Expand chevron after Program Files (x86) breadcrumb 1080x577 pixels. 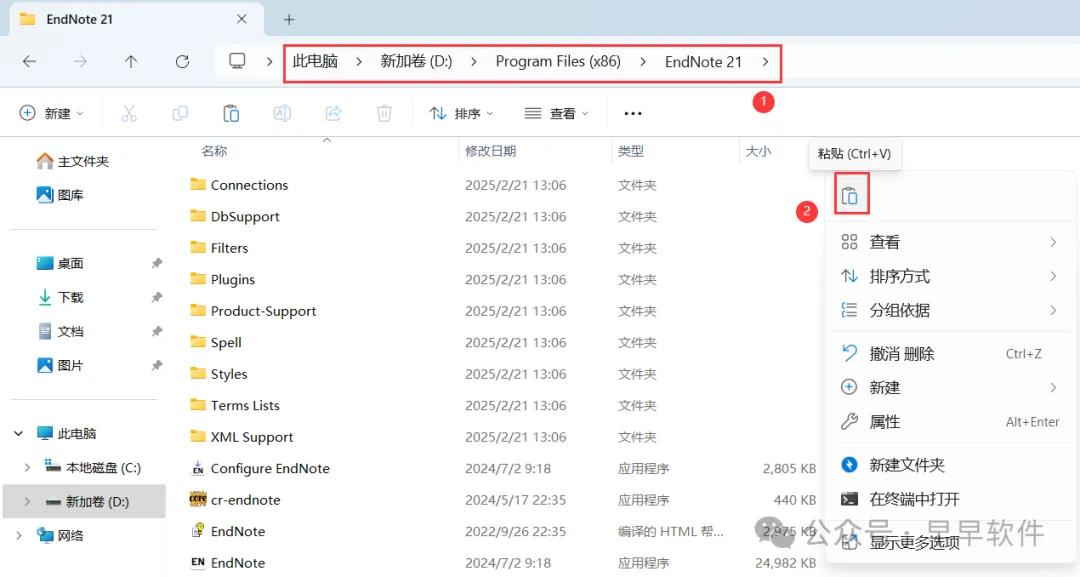[643, 62]
